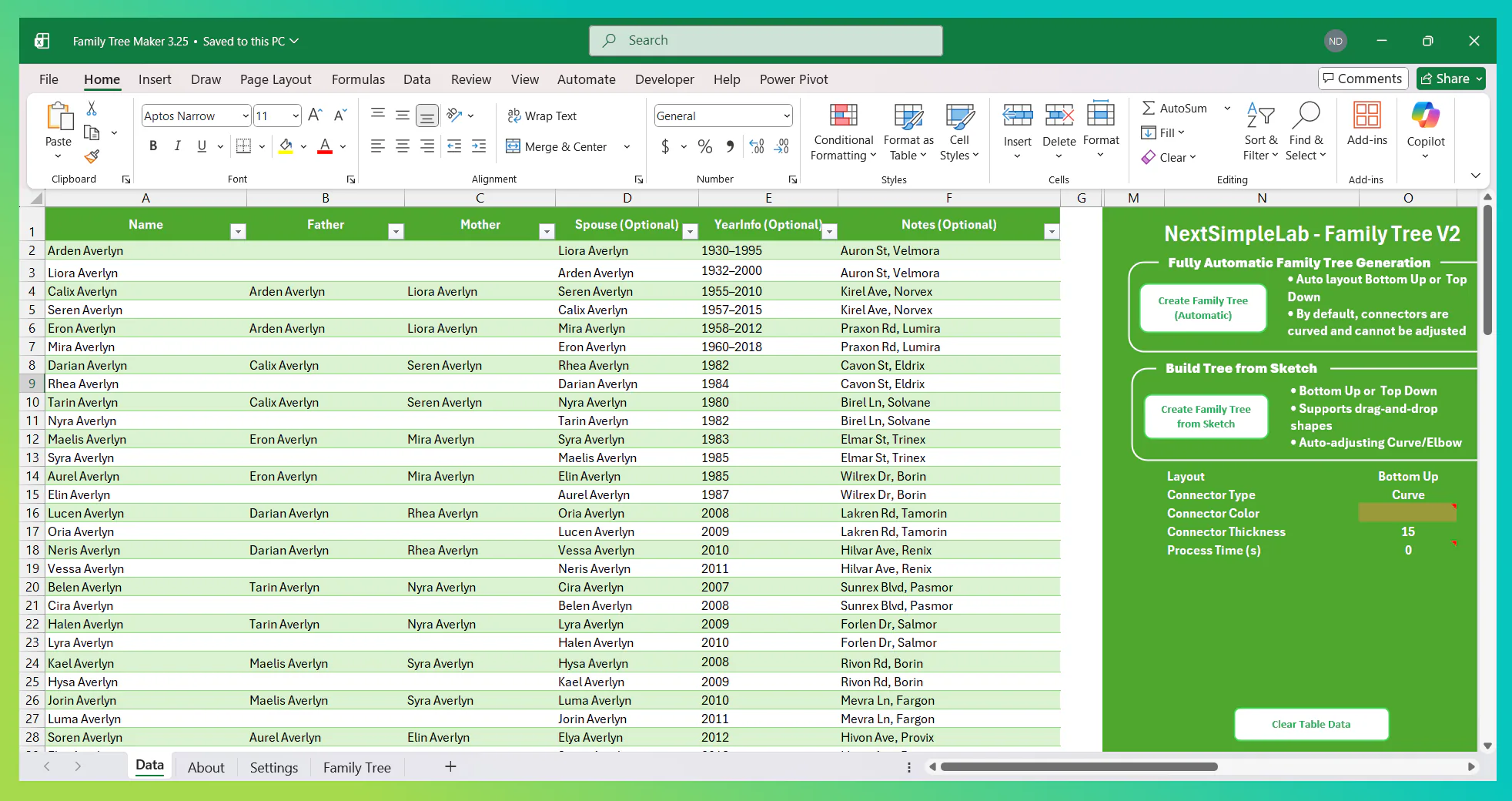Click the Conditional Formatting icon
This screenshot has width=1512, height=801.
843,116
